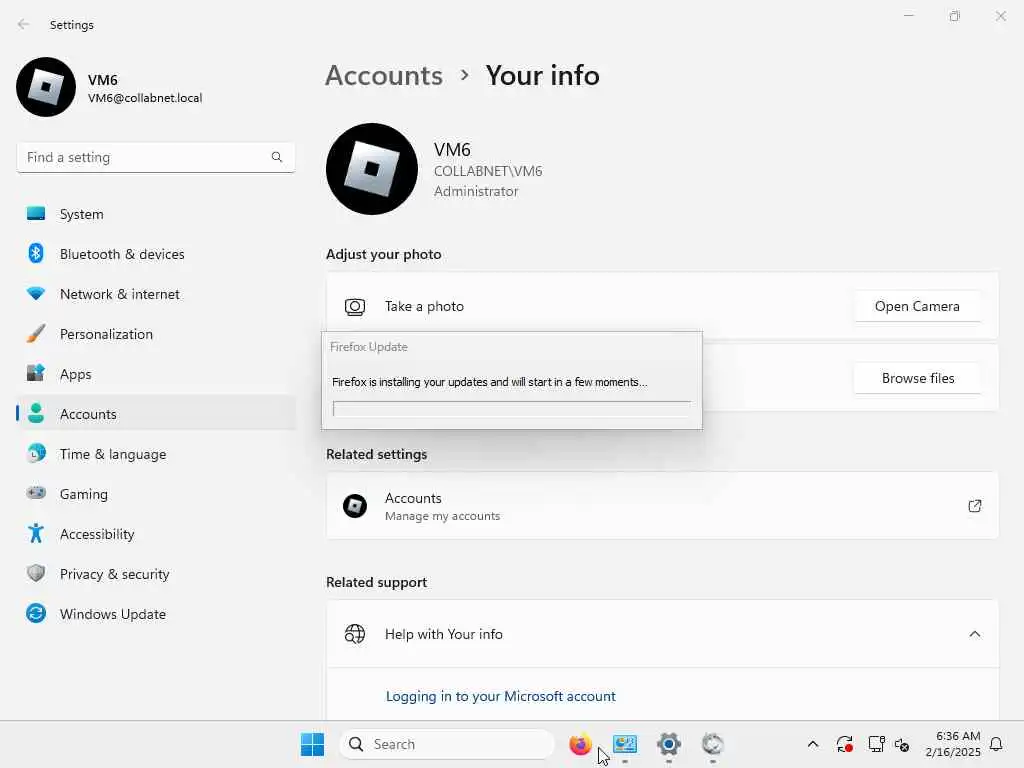Click the sync tray icon with red dot
Screen dimensions: 1024x768
[844, 744]
